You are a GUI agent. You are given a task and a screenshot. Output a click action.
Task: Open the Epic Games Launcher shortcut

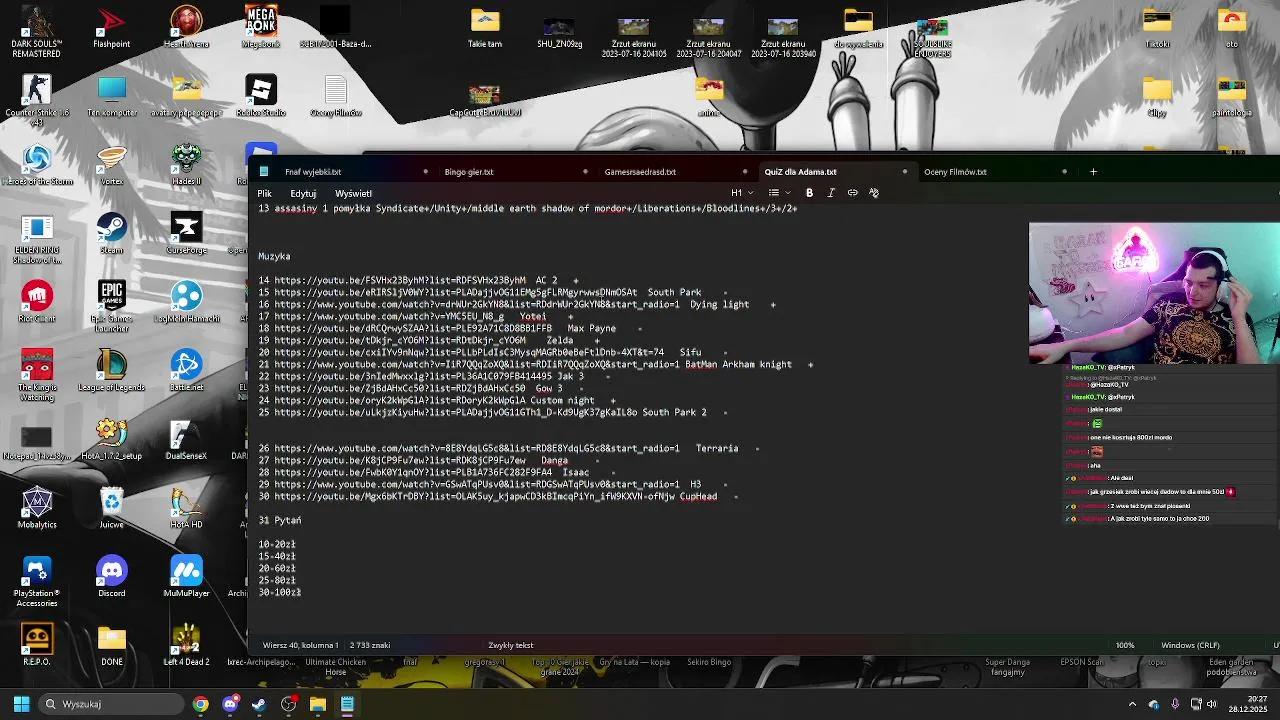click(112, 306)
